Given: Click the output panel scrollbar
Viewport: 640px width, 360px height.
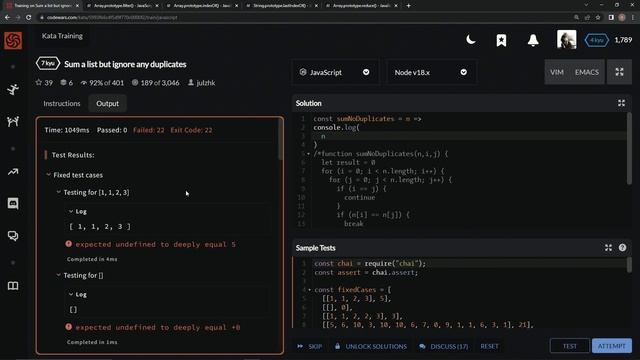Looking at the screenshot, I should coord(280,141).
